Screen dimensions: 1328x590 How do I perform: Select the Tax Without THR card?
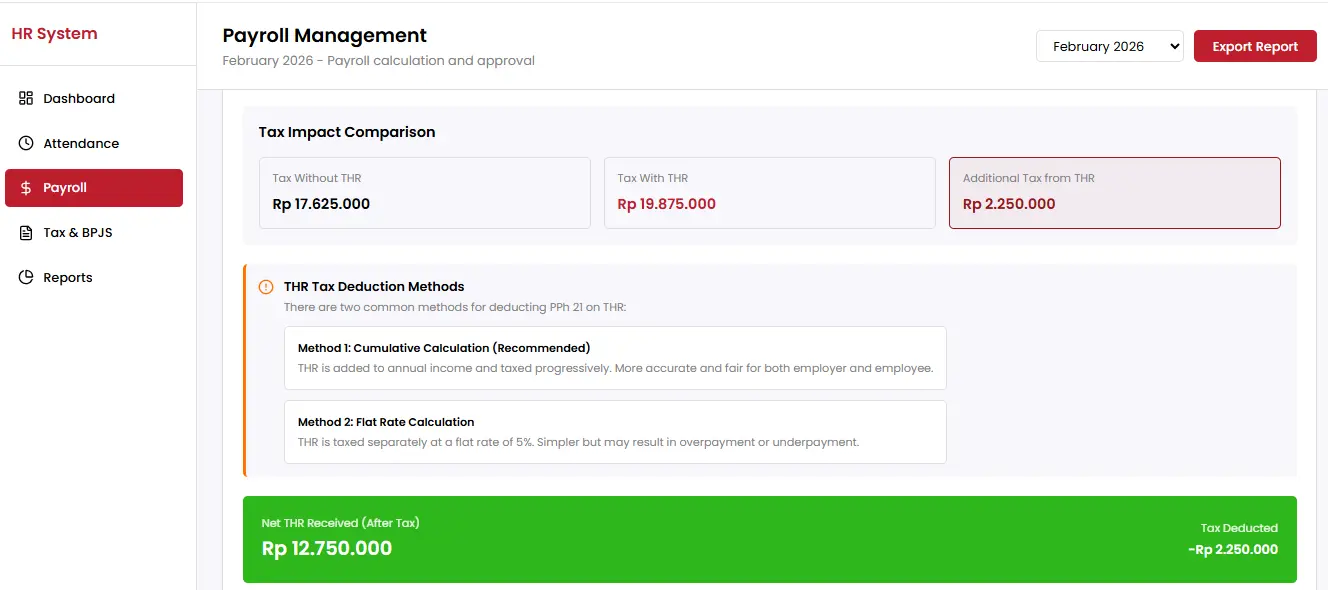coord(424,193)
